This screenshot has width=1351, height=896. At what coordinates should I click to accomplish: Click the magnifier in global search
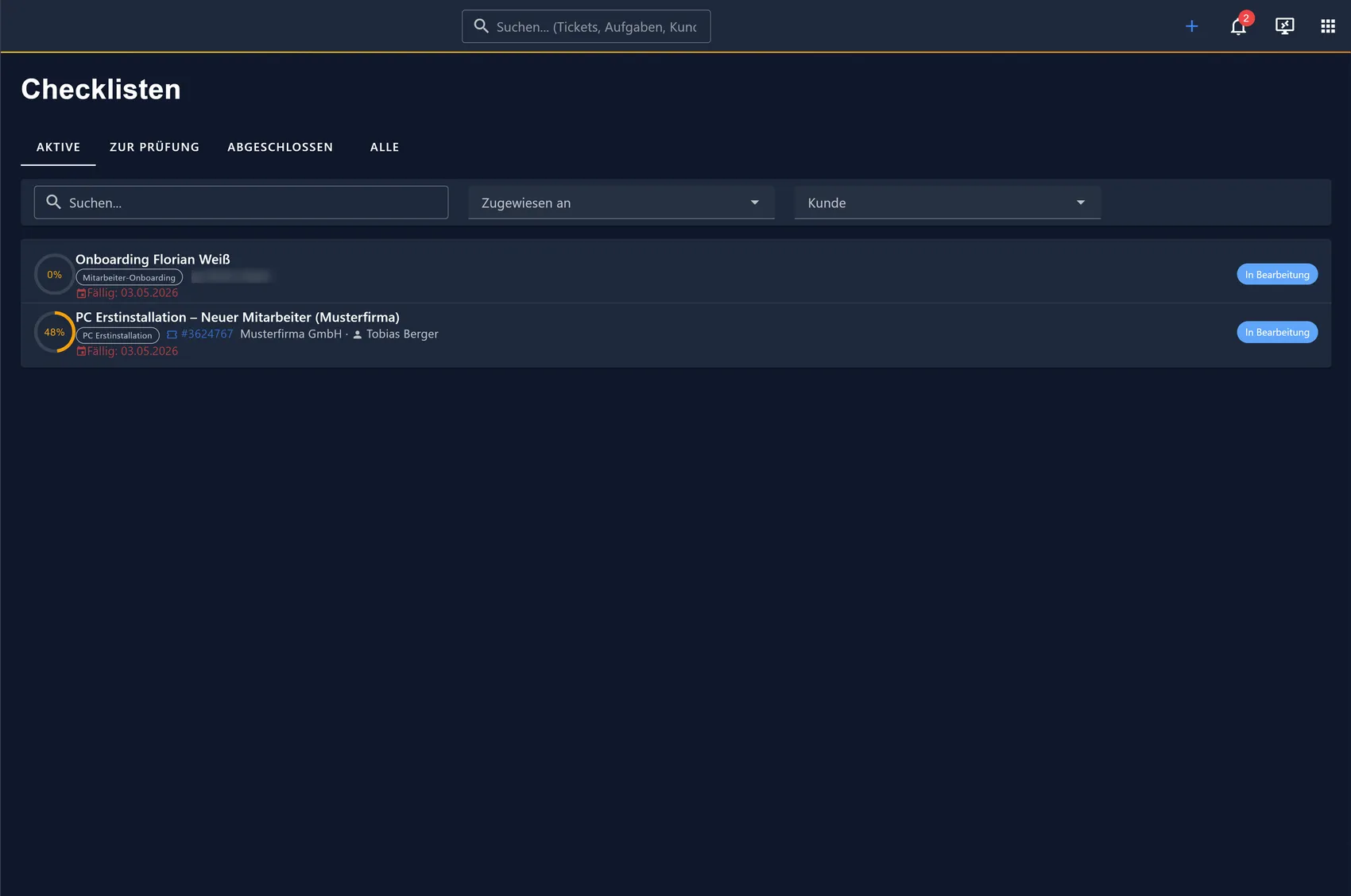(481, 26)
